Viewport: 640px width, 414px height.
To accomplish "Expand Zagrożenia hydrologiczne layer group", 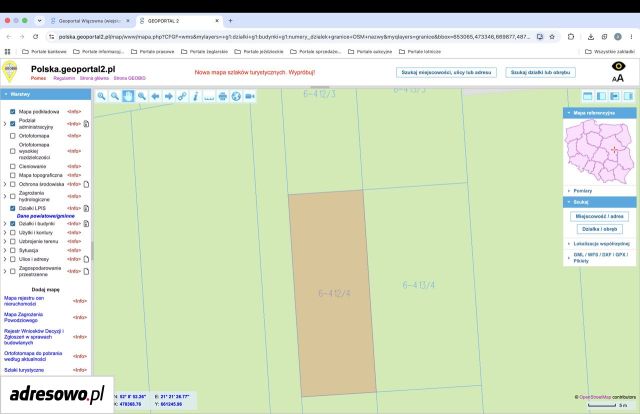I will (5, 196).
